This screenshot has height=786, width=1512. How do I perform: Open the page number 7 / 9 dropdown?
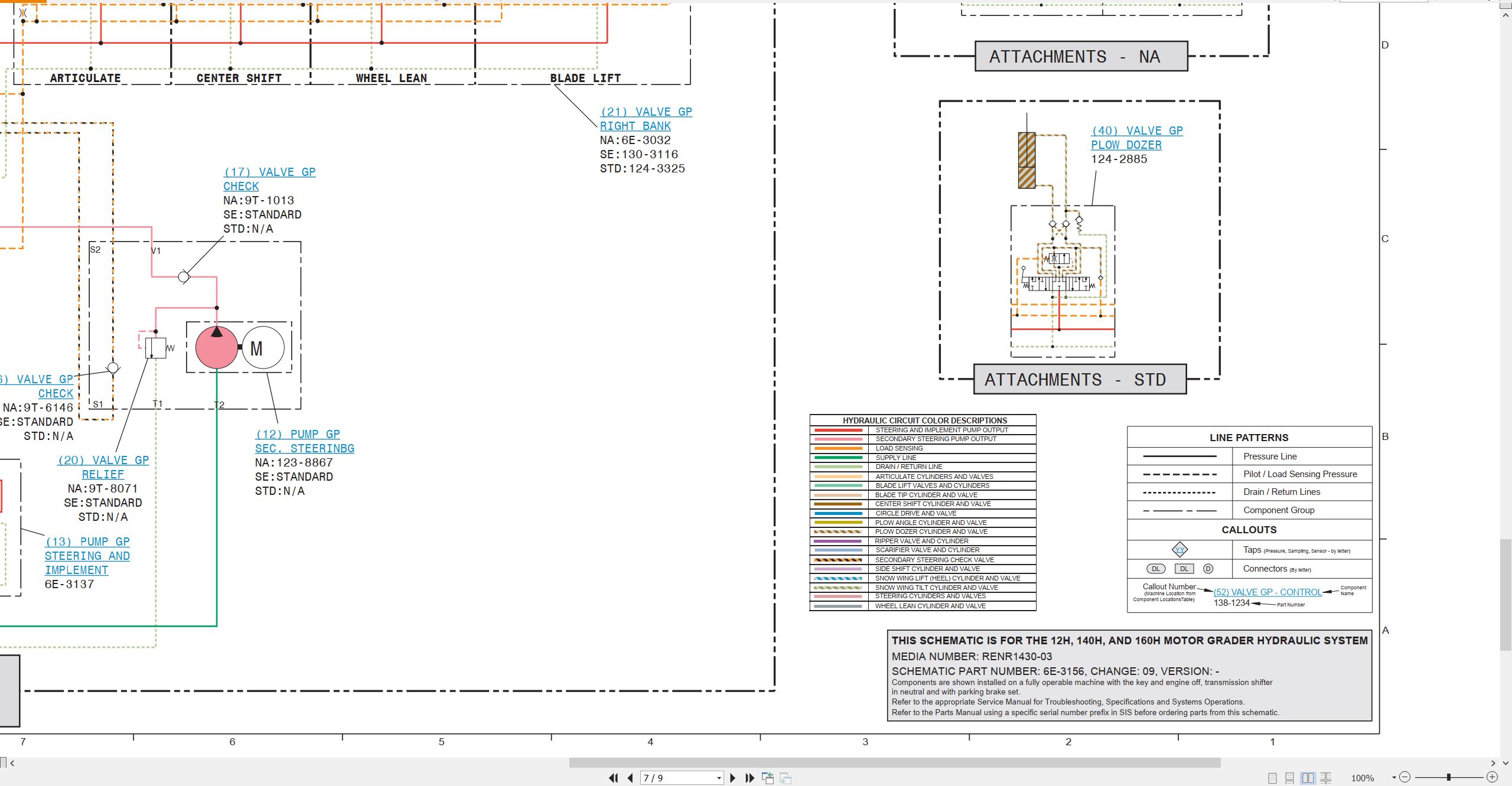pos(719,778)
